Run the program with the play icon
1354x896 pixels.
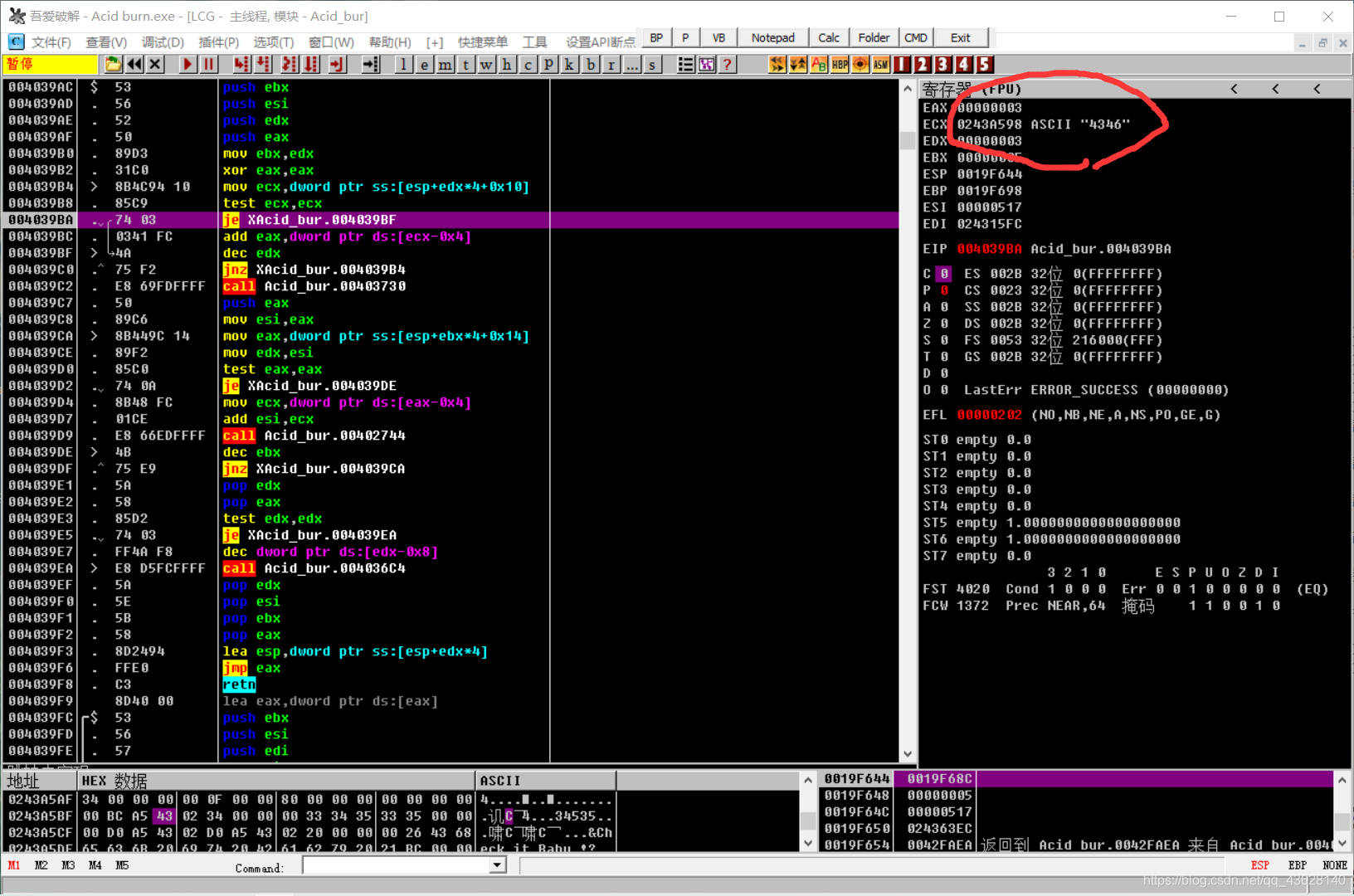(188, 64)
